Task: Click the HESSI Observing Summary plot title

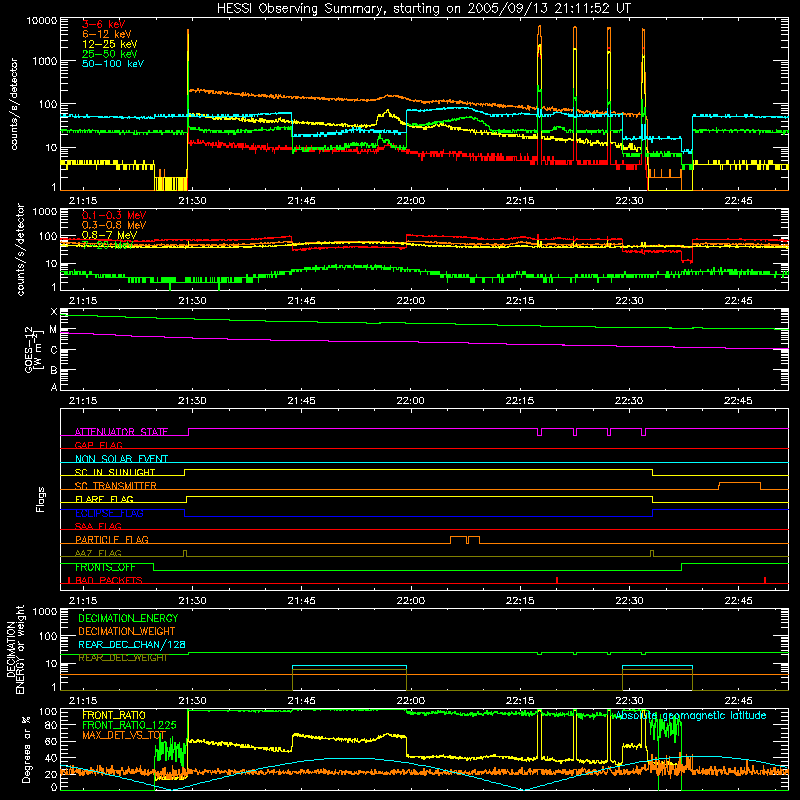Action: 423,9
